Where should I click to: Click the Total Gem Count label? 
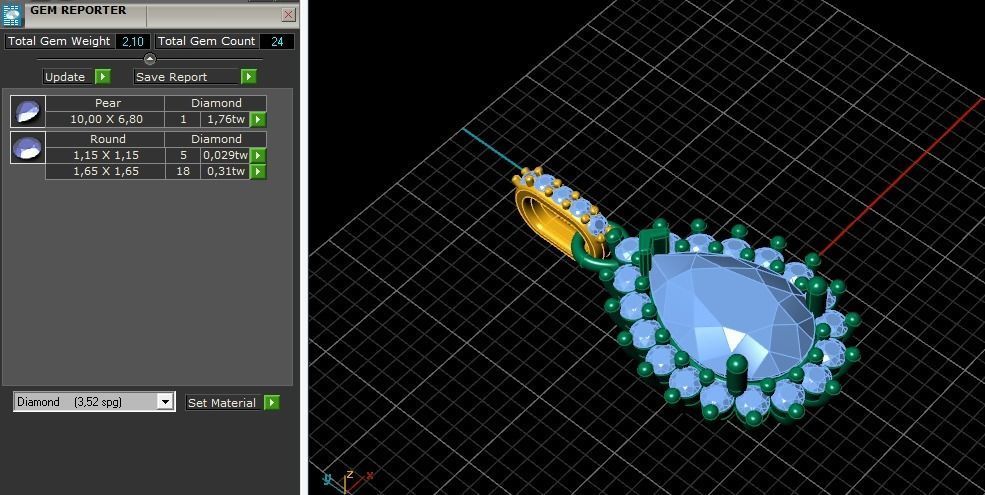[206, 41]
